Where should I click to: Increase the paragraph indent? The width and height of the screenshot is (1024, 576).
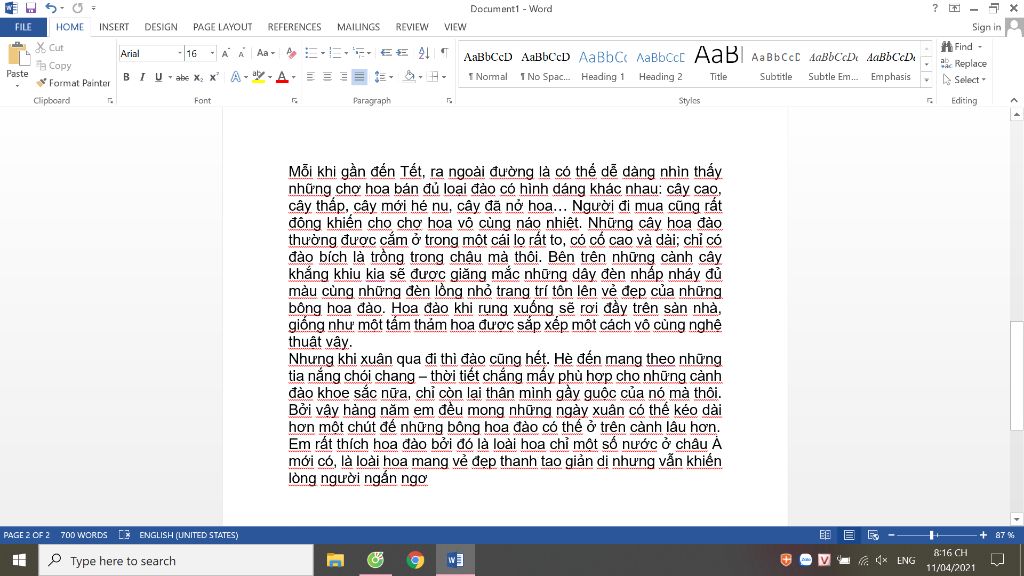pyautogui.click(x=402, y=54)
